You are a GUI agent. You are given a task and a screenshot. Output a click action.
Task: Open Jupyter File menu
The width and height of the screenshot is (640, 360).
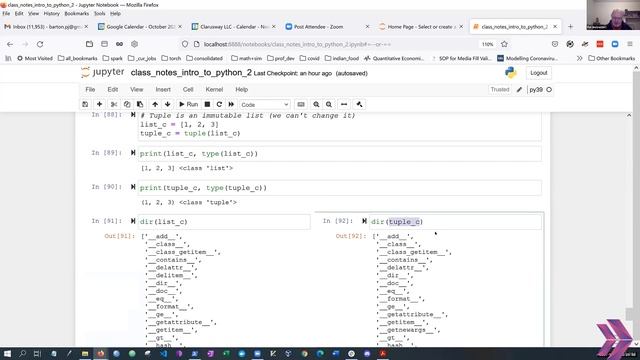point(90,89)
